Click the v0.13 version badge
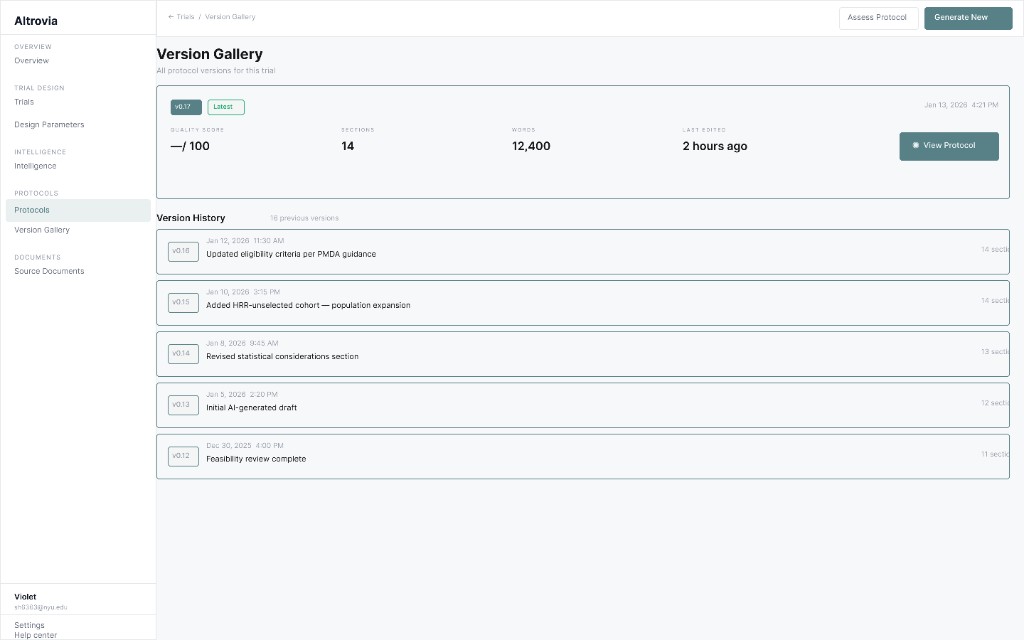 click(x=182, y=405)
